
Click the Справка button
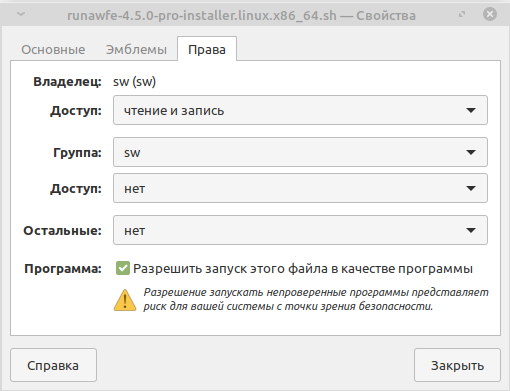pos(53,365)
